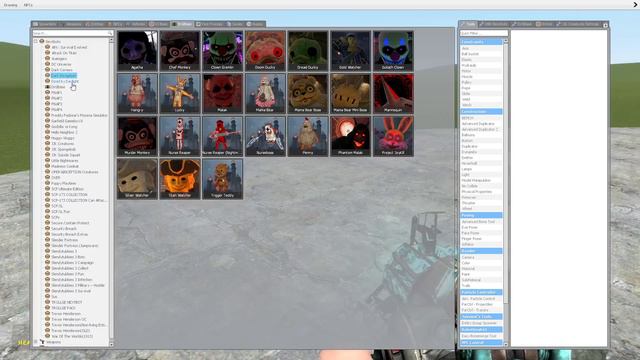Collapse the Posing tool category header
Viewport: 640px width, 360px height.
[481, 215]
